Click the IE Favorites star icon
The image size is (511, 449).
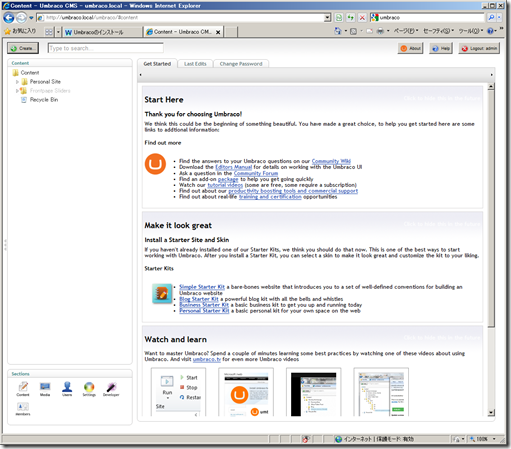7,31
